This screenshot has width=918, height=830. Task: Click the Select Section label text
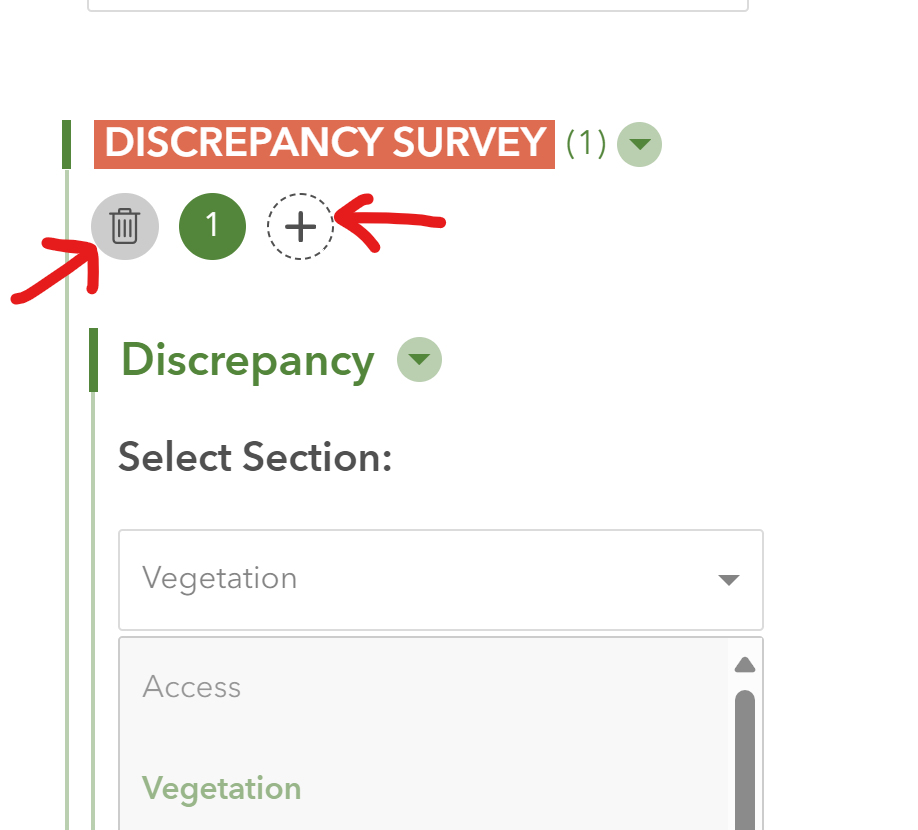pyautogui.click(x=255, y=457)
